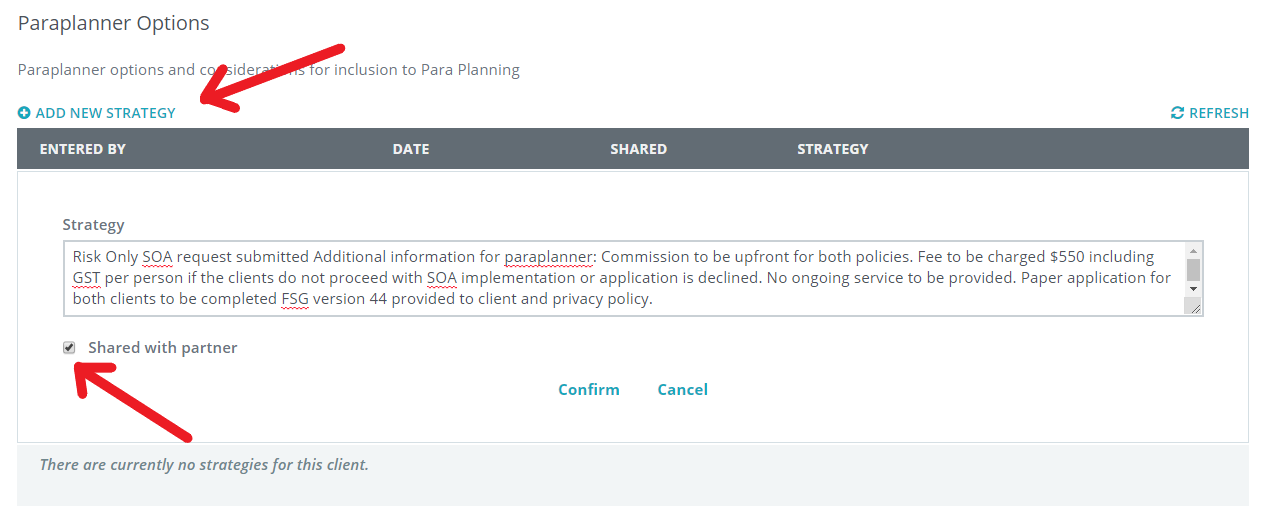This screenshot has width=1268, height=522.
Task: Untick the Shared with partner checkbox
Action: tap(69, 348)
